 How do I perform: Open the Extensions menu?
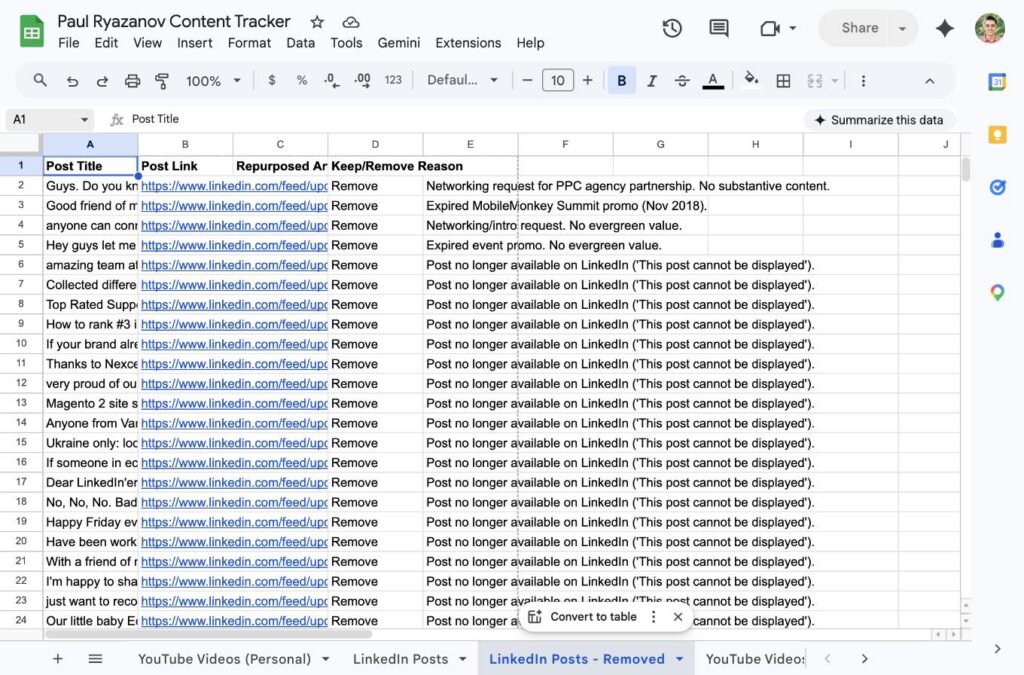point(467,43)
